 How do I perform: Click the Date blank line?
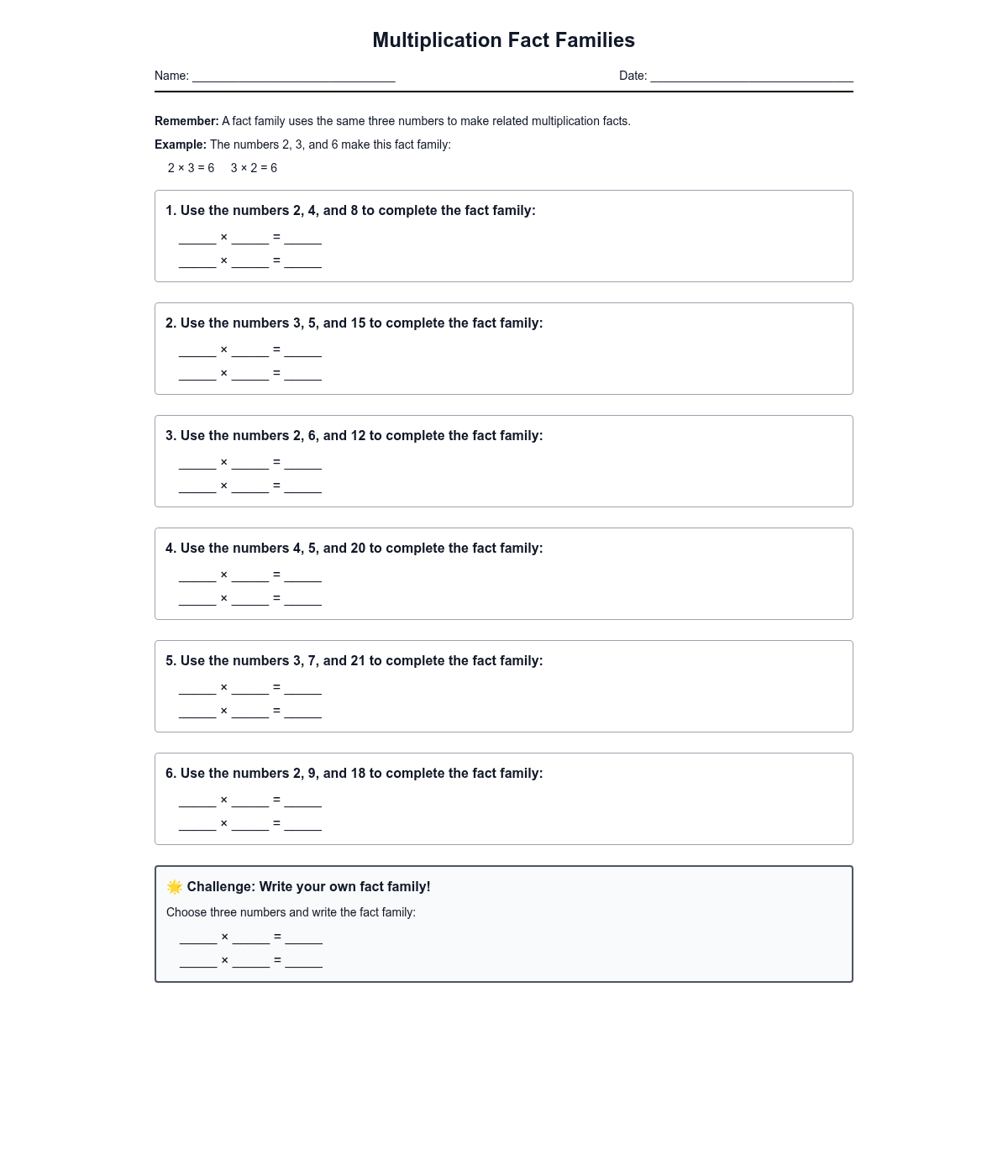[752, 76]
